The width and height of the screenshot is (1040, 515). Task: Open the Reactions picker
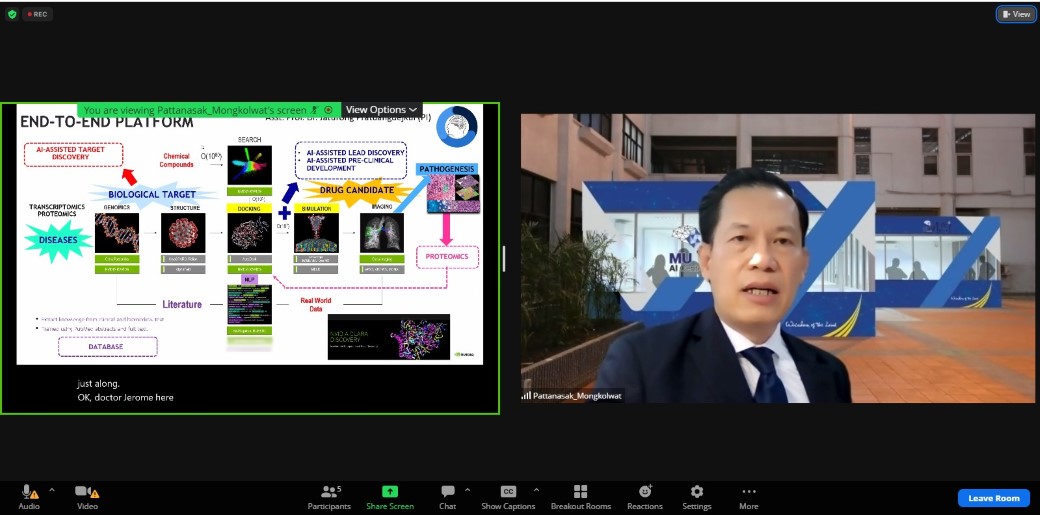[645, 492]
